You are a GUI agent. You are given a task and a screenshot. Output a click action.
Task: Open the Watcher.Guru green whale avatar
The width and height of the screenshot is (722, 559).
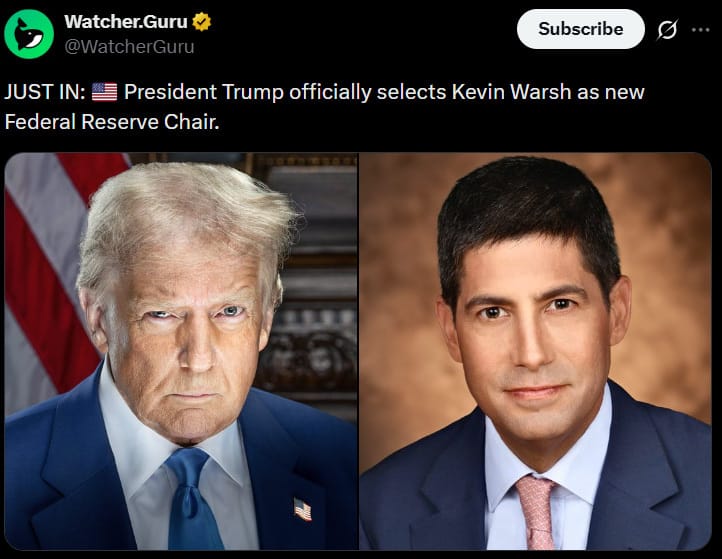coord(29,34)
